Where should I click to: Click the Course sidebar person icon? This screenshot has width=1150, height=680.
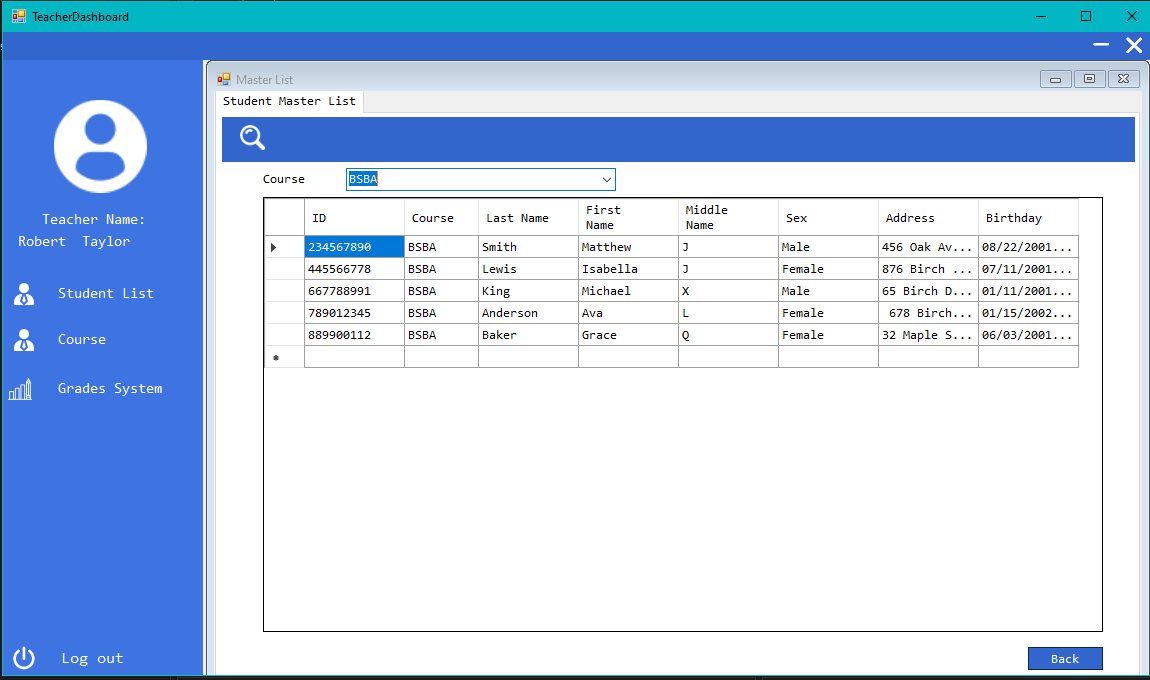coord(24,340)
